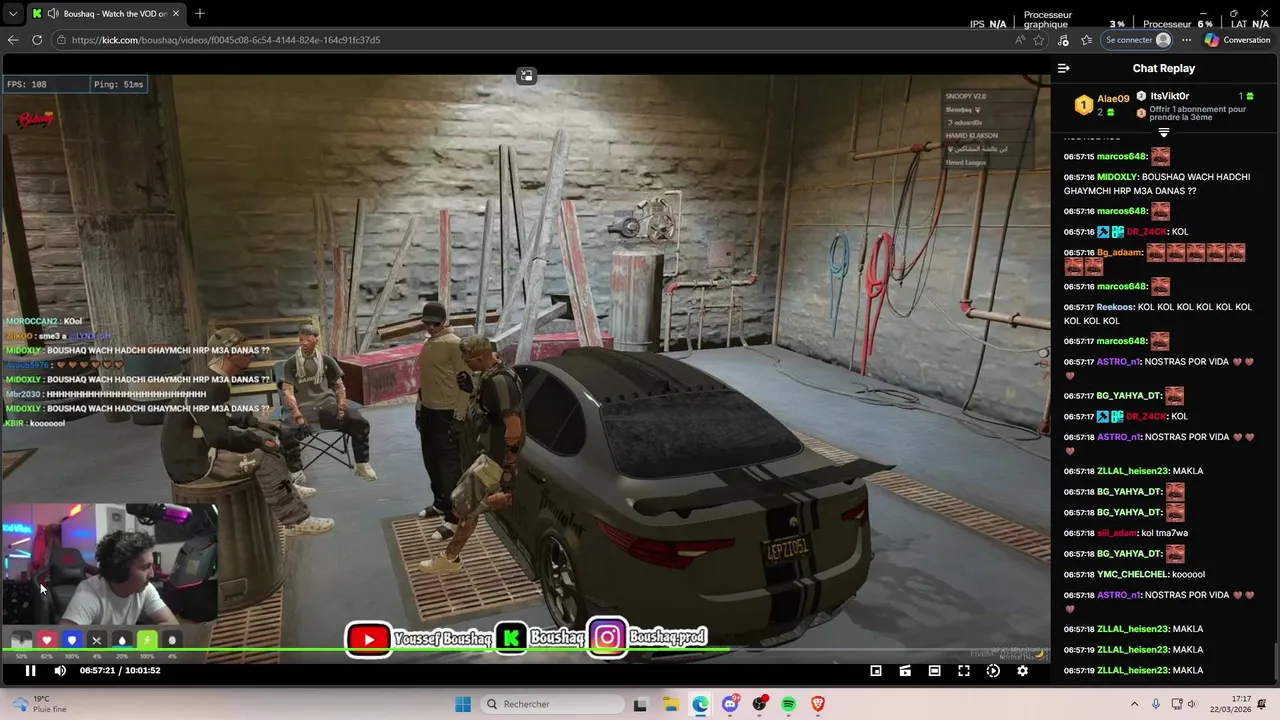Open username Reekoos in chat
This screenshot has width=1280, height=720.
(1115, 307)
